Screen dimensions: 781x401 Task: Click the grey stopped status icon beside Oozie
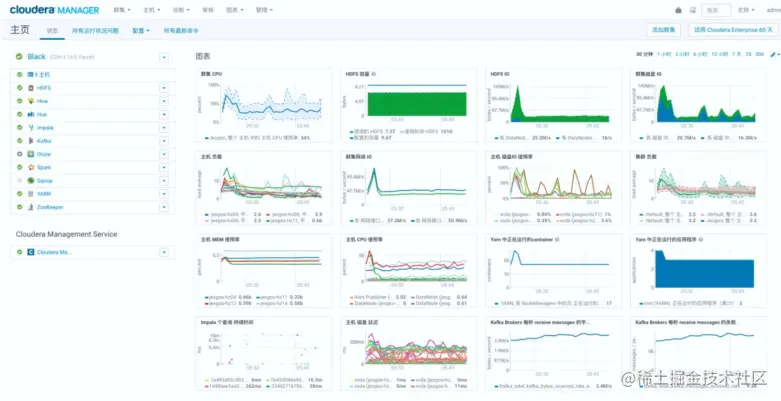(19, 154)
